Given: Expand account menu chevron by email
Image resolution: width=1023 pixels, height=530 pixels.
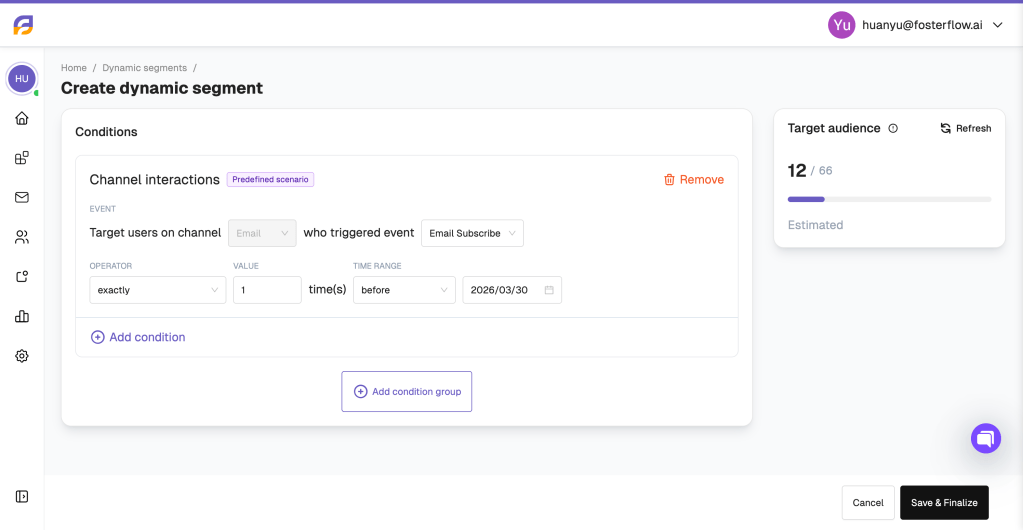Looking at the screenshot, I should click(x=997, y=25).
